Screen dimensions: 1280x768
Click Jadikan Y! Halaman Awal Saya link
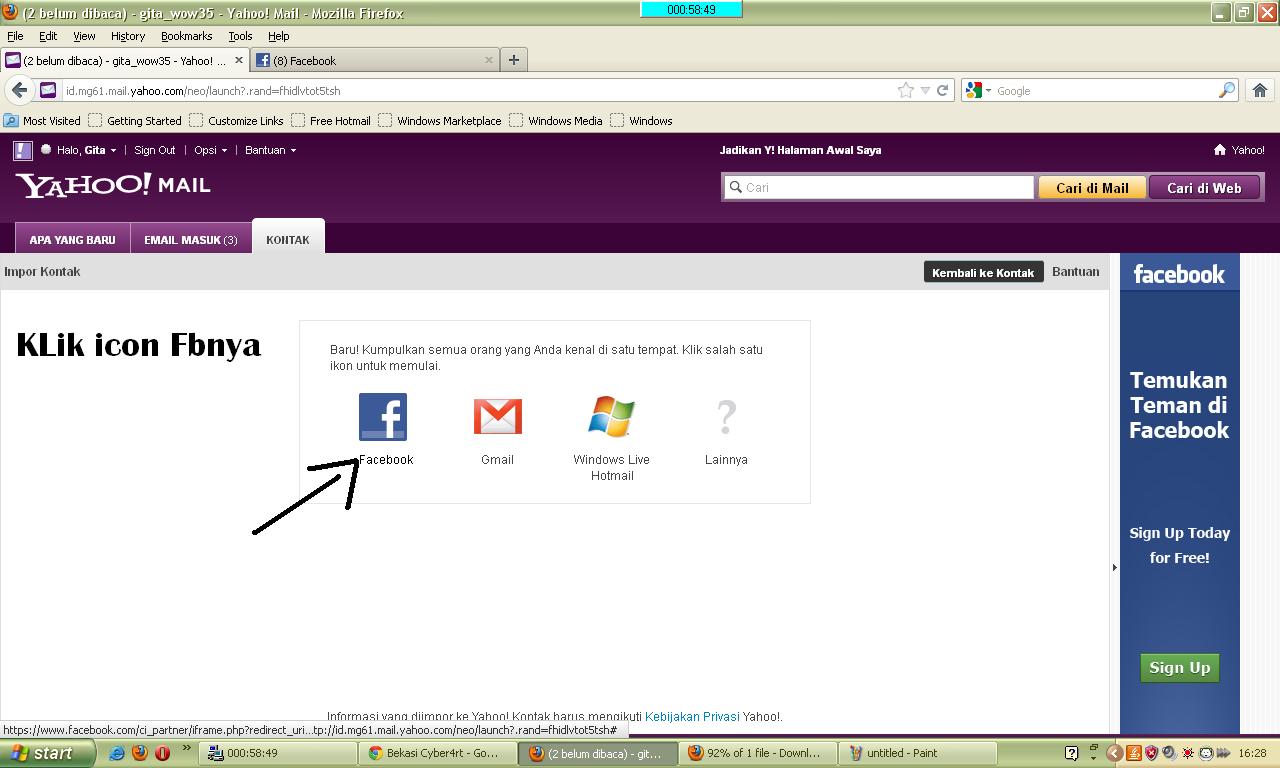pyautogui.click(x=800, y=150)
